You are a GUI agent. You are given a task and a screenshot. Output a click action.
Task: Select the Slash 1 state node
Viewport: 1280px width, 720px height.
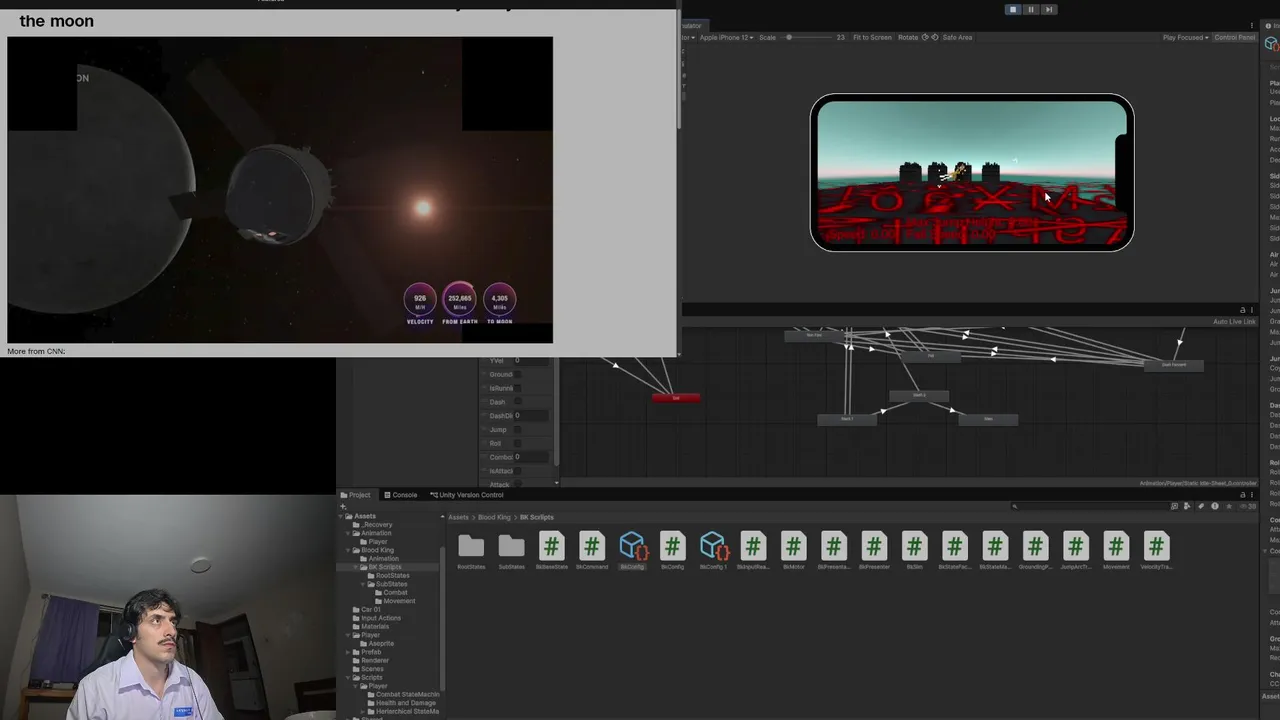click(847, 419)
